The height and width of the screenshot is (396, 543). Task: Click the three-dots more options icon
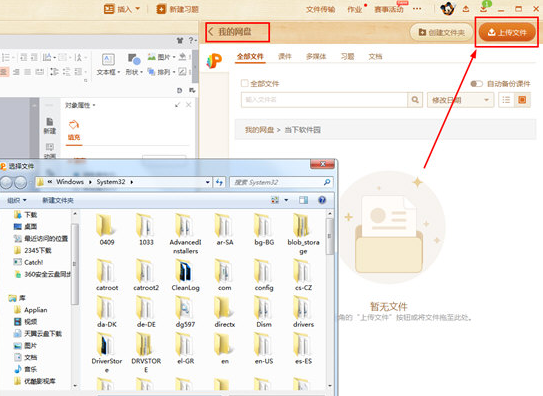417,9
